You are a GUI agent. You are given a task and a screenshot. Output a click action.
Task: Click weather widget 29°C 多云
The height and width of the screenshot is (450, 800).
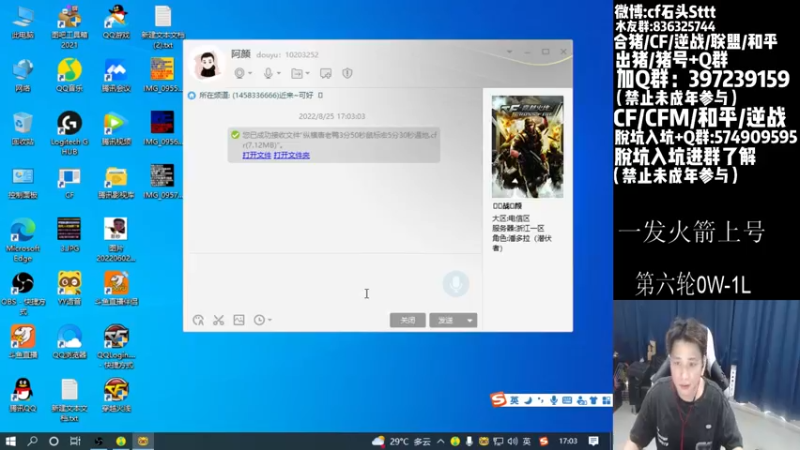[x=401, y=441]
